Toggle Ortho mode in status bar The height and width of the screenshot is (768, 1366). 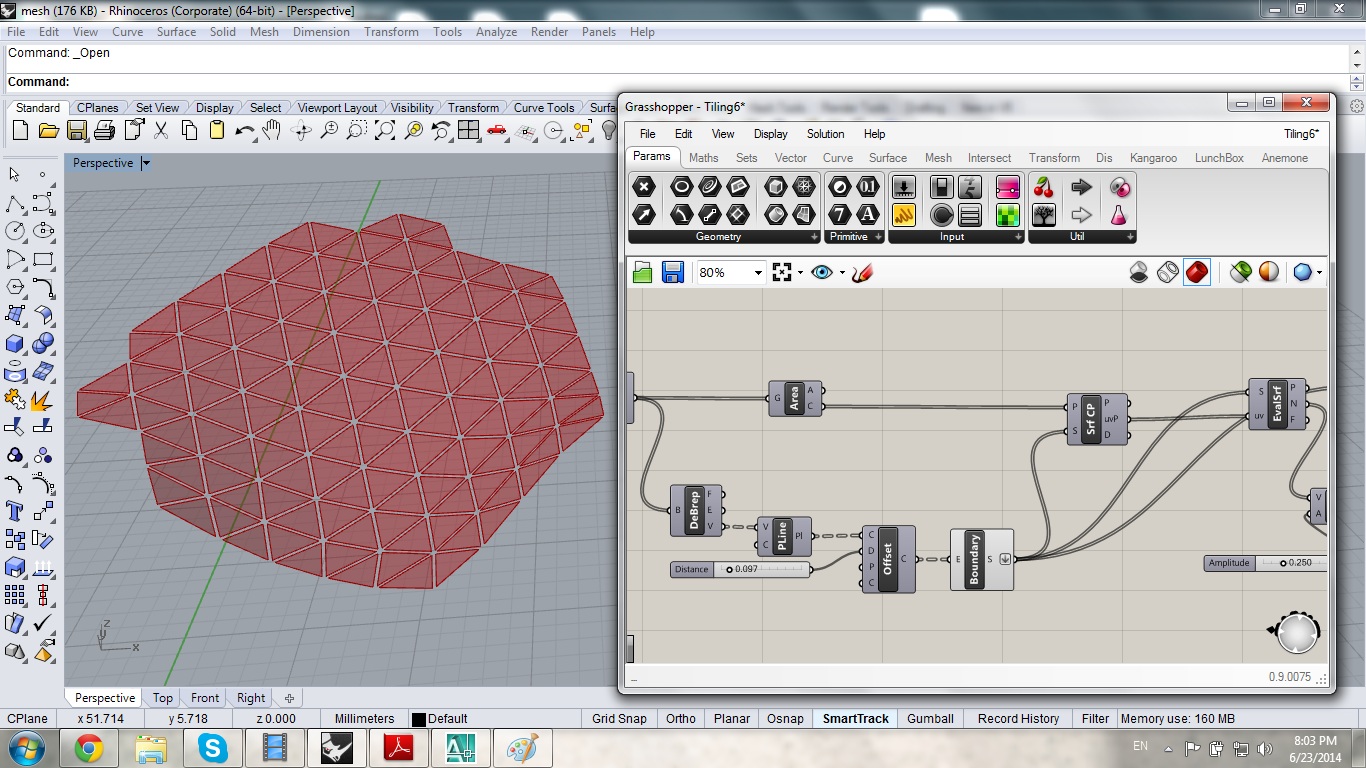click(x=680, y=718)
